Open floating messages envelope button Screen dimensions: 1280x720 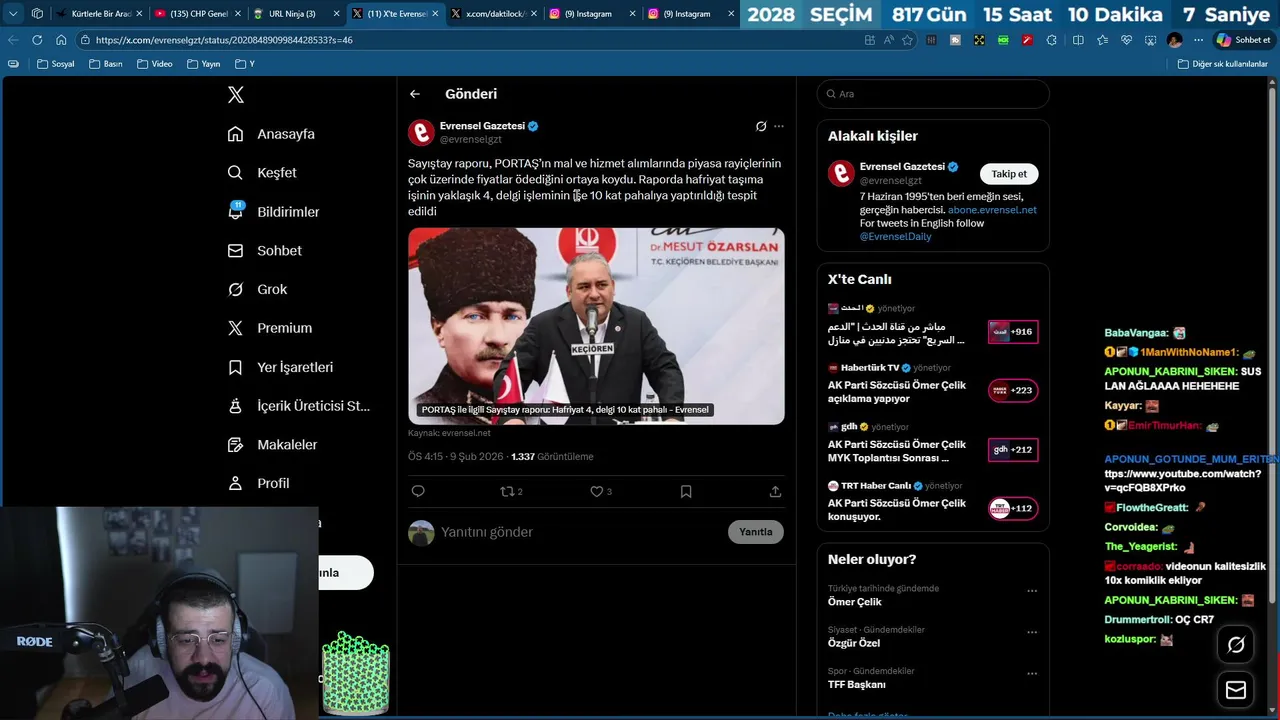pos(1236,690)
